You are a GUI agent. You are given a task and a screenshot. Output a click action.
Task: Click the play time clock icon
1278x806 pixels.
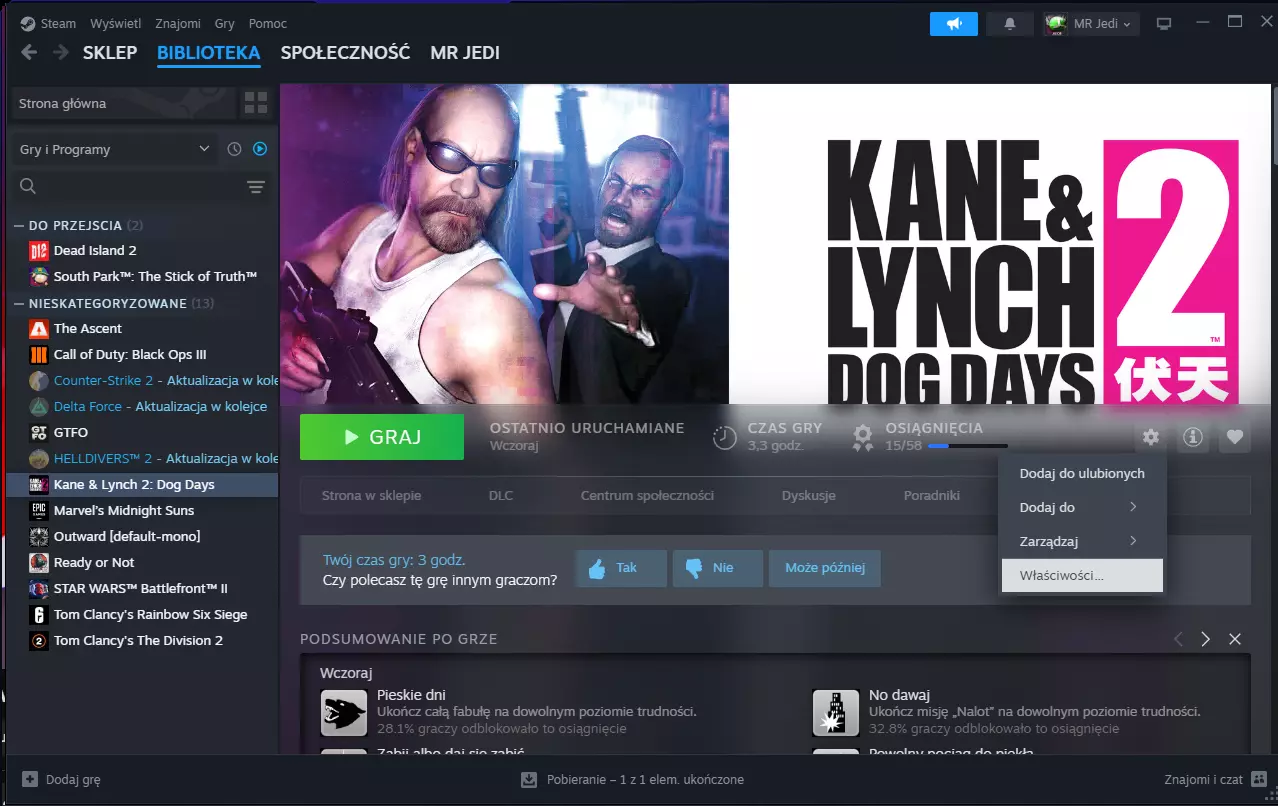pos(724,437)
